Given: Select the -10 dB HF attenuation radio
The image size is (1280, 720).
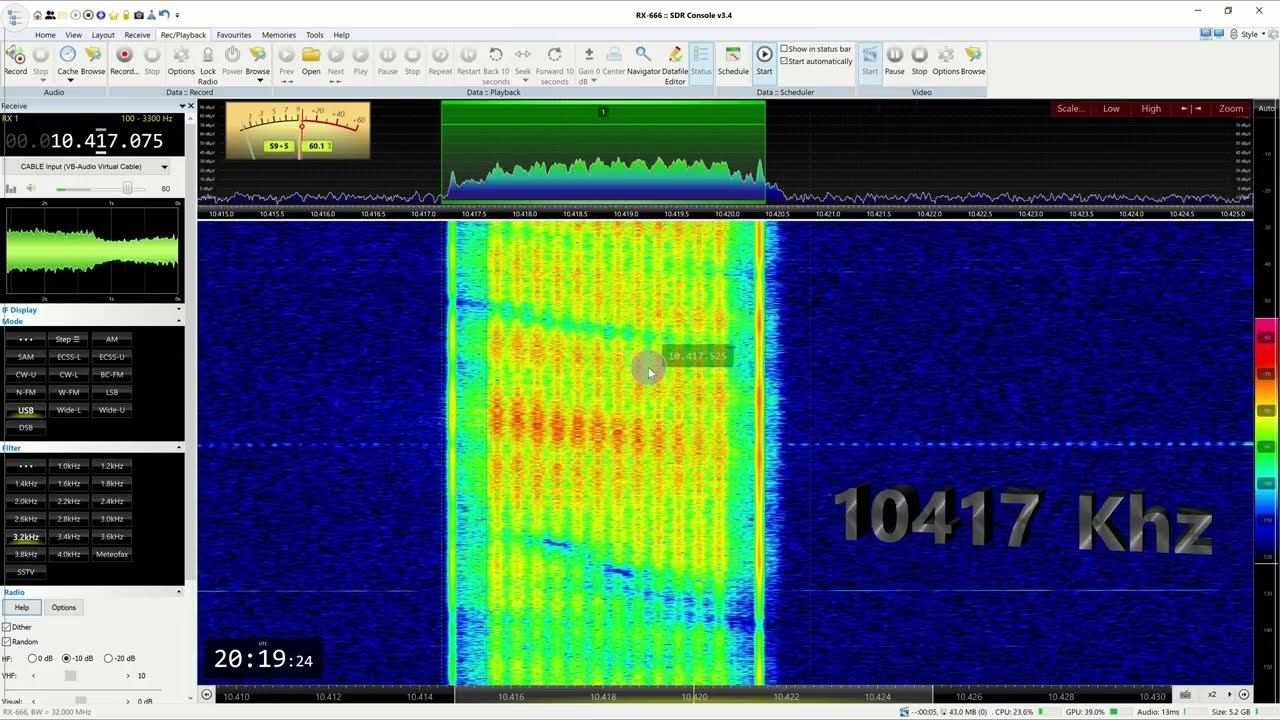Looking at the screenshot, I should tap(66, 658).
